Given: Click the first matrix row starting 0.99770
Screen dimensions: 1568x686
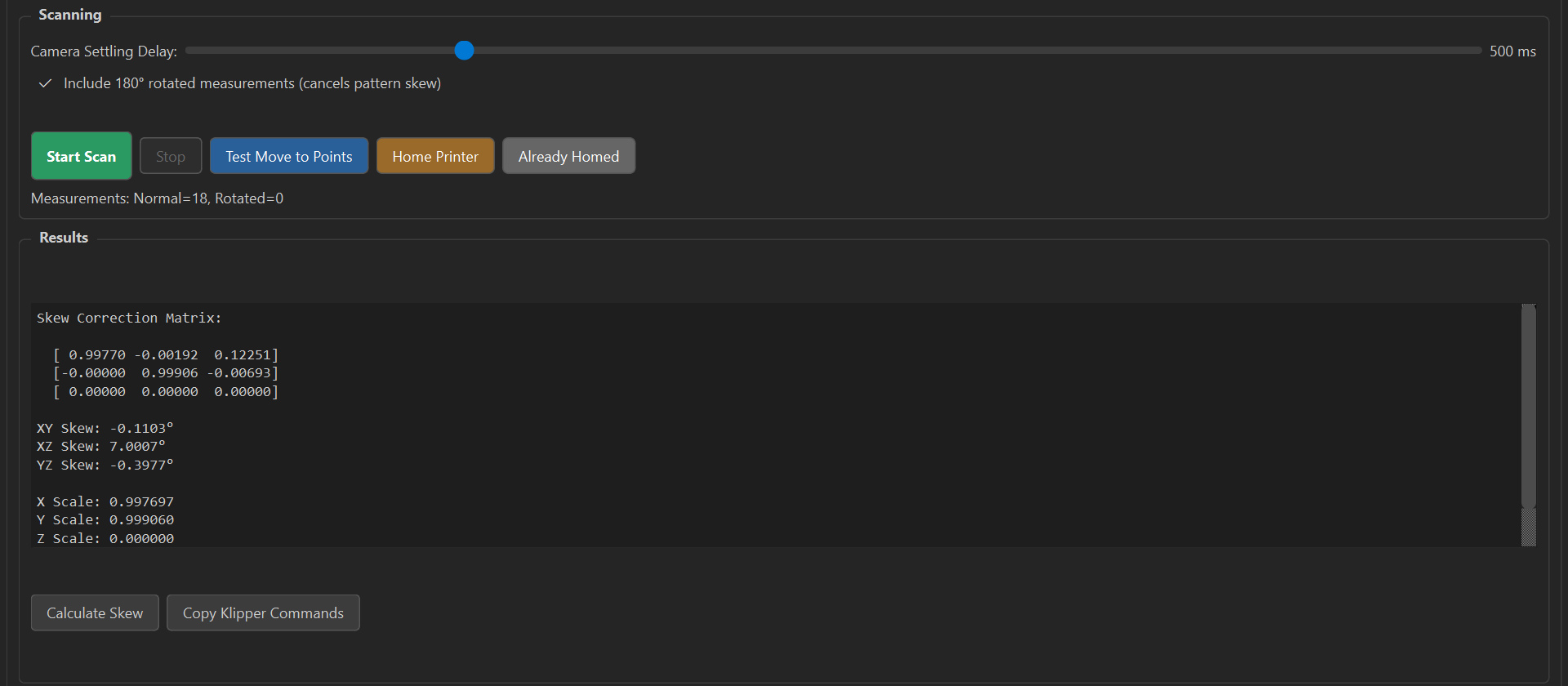Looking at the screenshot, I should (166, 354).
